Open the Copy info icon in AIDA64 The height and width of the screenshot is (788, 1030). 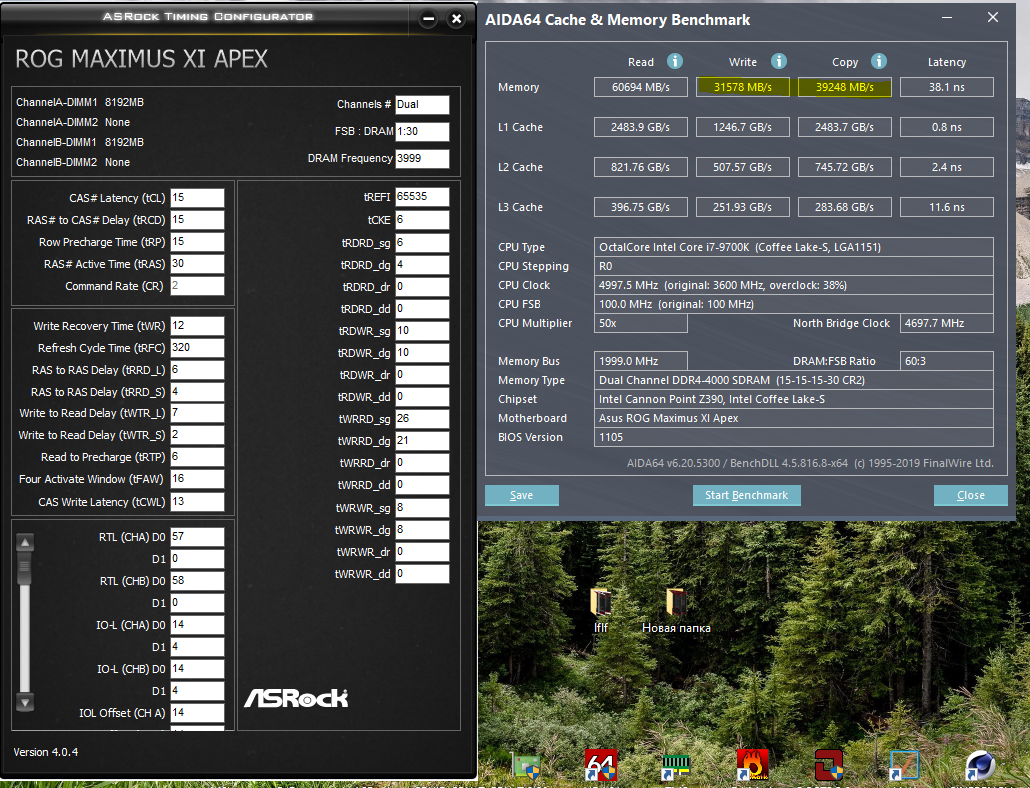click(x=879, y=61)
